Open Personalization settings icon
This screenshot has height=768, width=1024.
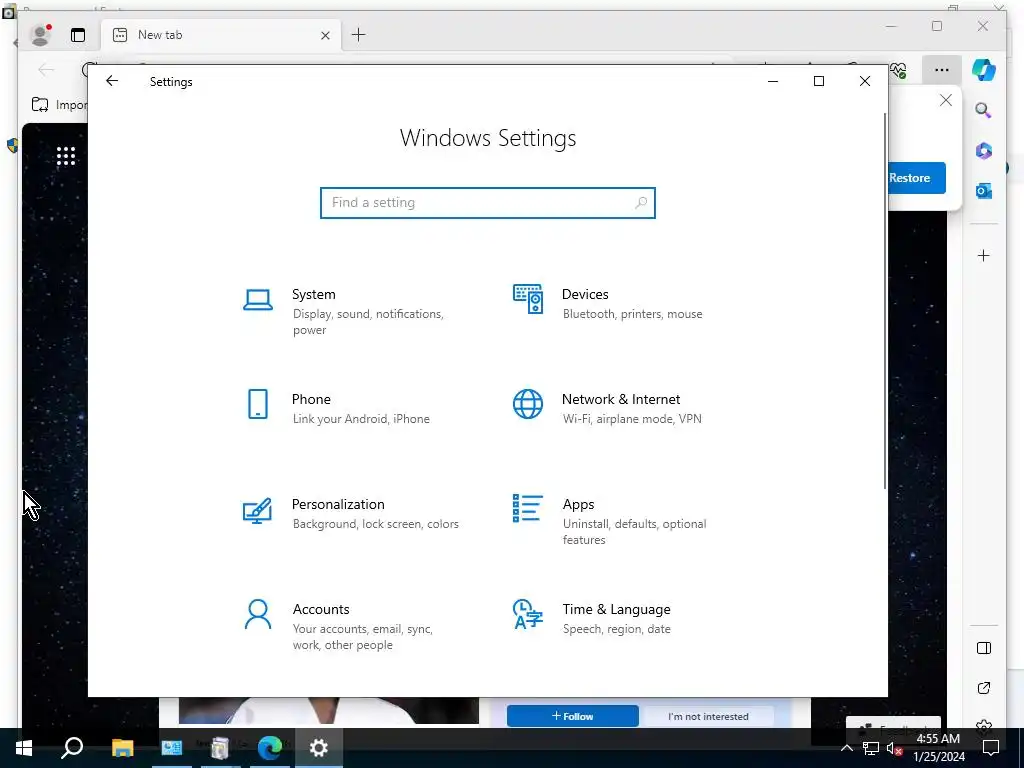coord(257,510)
